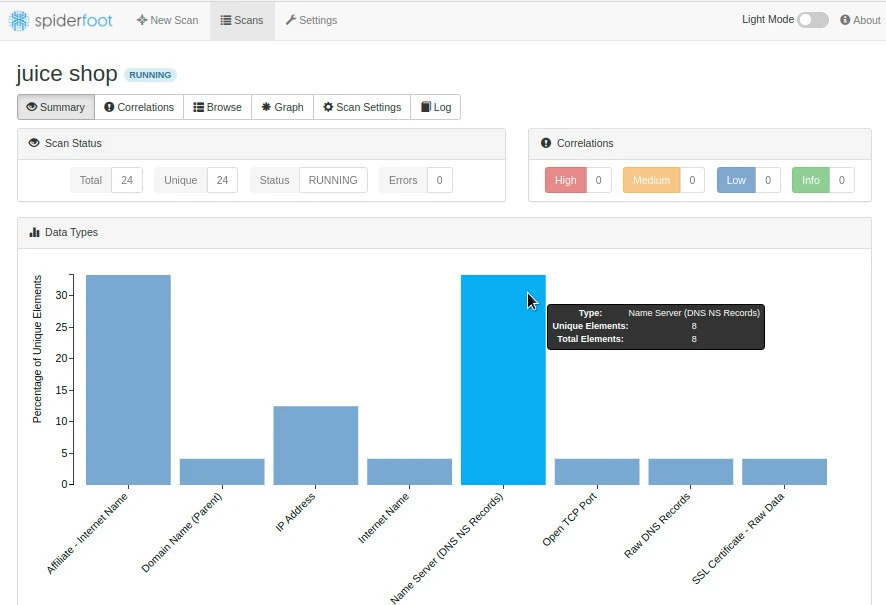Open the Browse tab

pyautogui.click(x=217, y=107)
